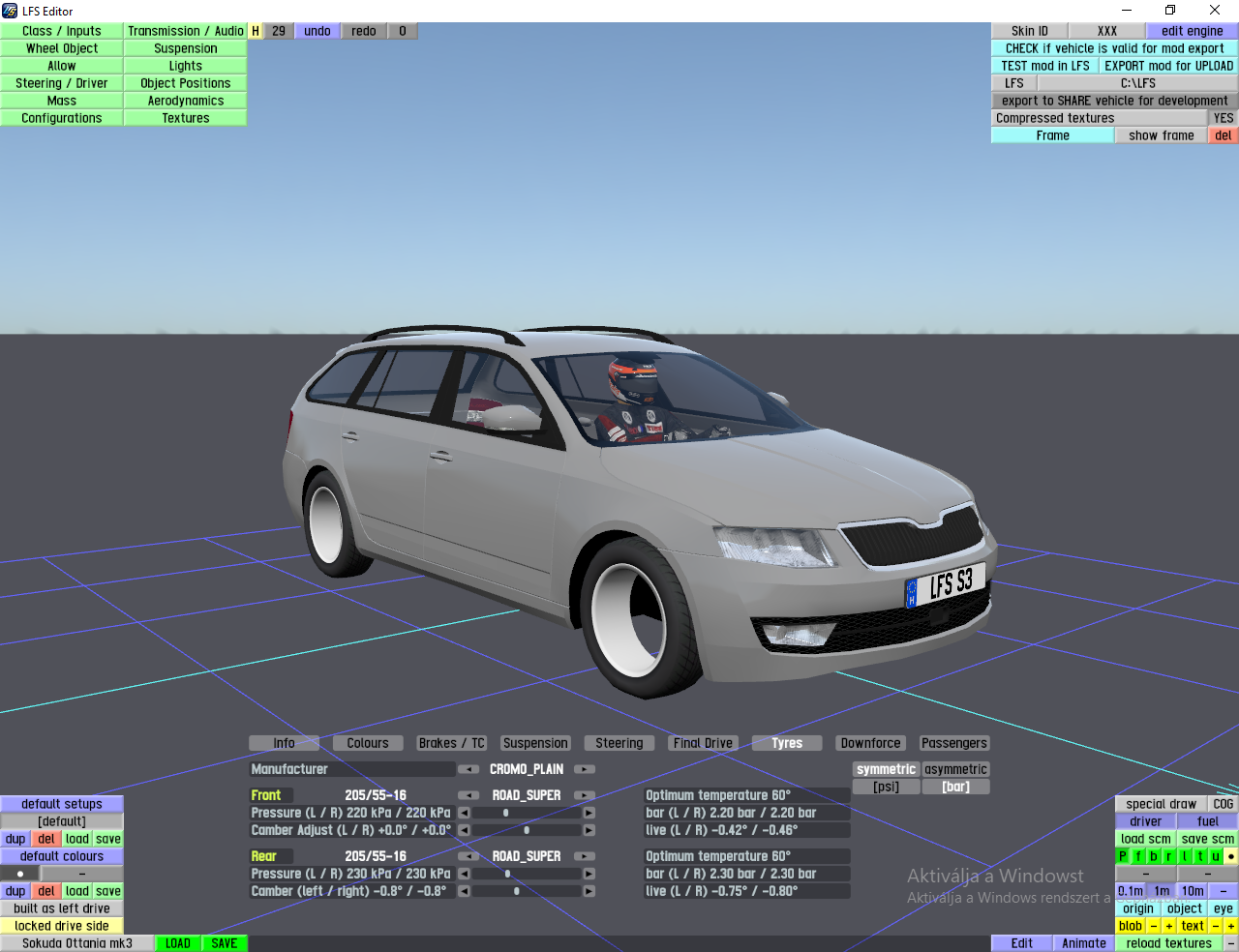The image size is (1239, 952).
Task: Click the yellow dot view button
Action: (x=1231, y=856)
